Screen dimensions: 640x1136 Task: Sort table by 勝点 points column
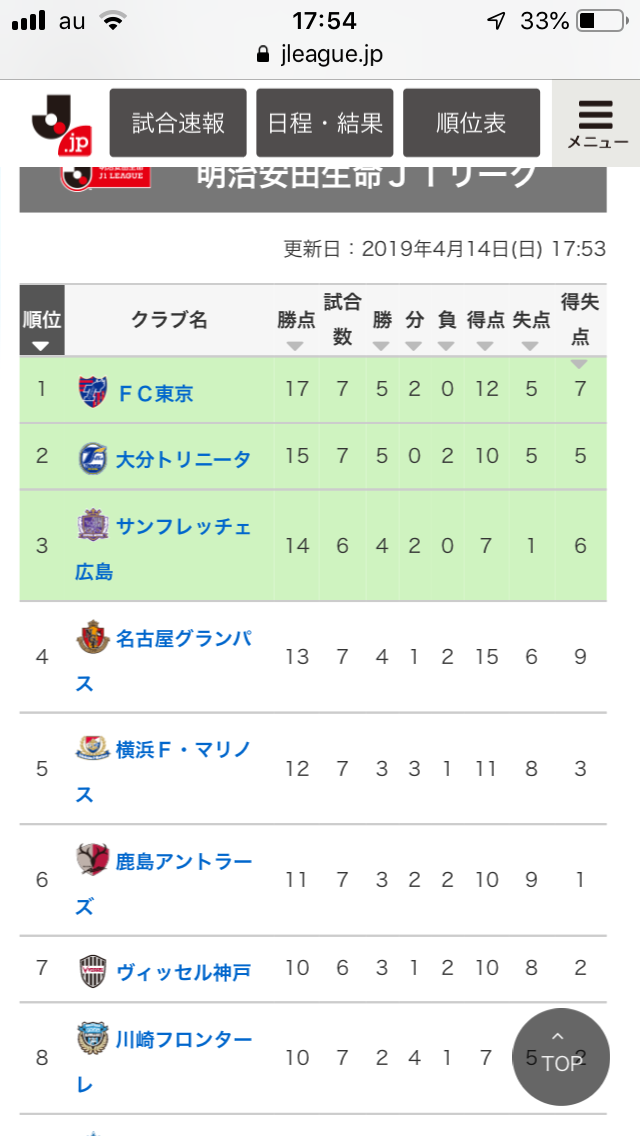pos(296,346)
